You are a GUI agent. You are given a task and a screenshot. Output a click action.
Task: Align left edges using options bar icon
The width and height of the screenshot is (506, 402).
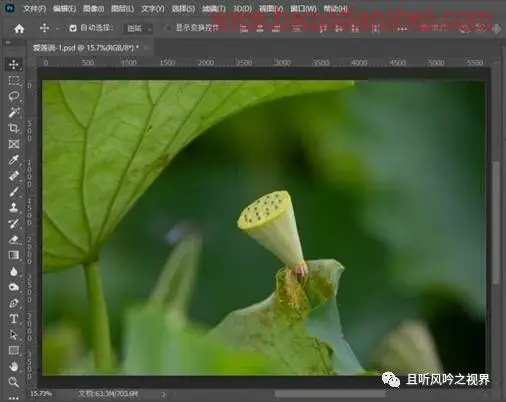pos(244,29)
